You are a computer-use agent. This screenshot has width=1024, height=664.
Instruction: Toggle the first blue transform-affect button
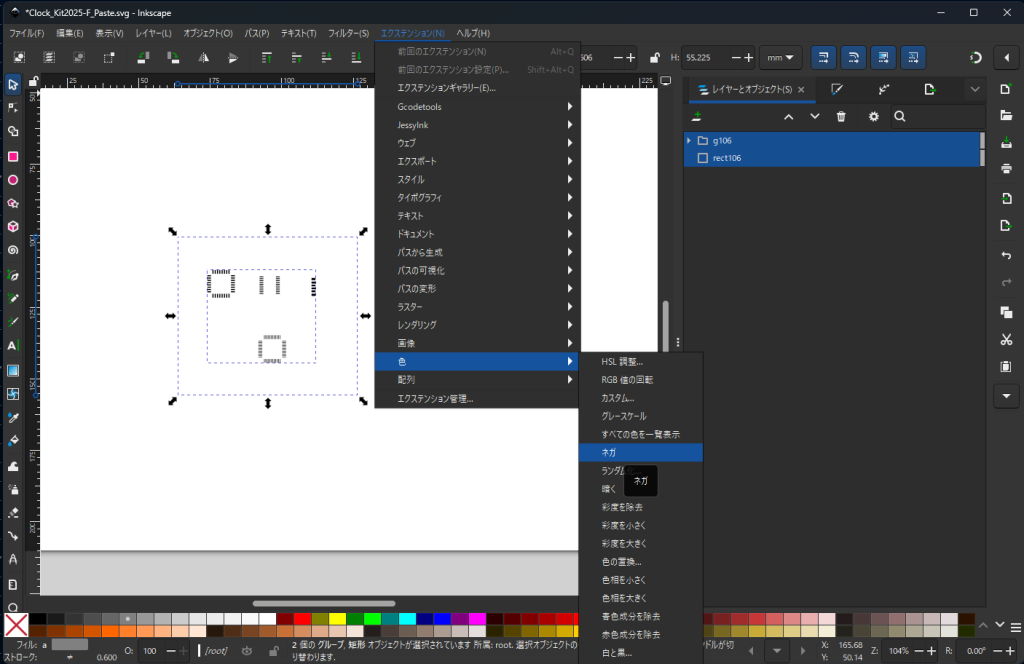[x=824, y=58]
